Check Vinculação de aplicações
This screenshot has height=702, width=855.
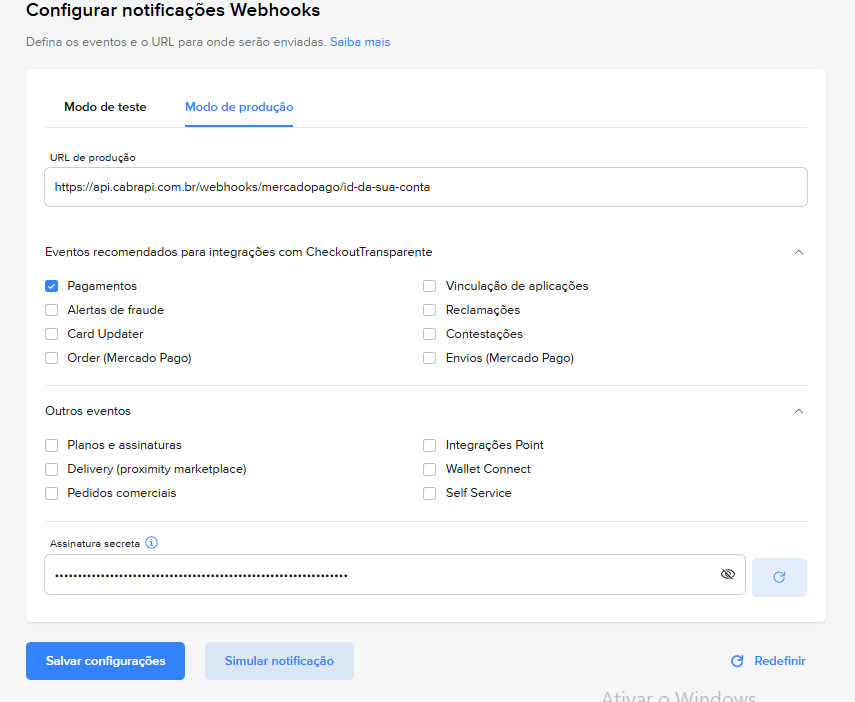coord(430,286)
